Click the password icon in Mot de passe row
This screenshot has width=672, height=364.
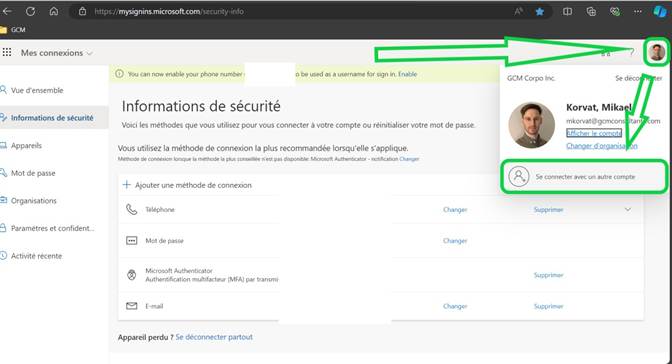point(132,241)
